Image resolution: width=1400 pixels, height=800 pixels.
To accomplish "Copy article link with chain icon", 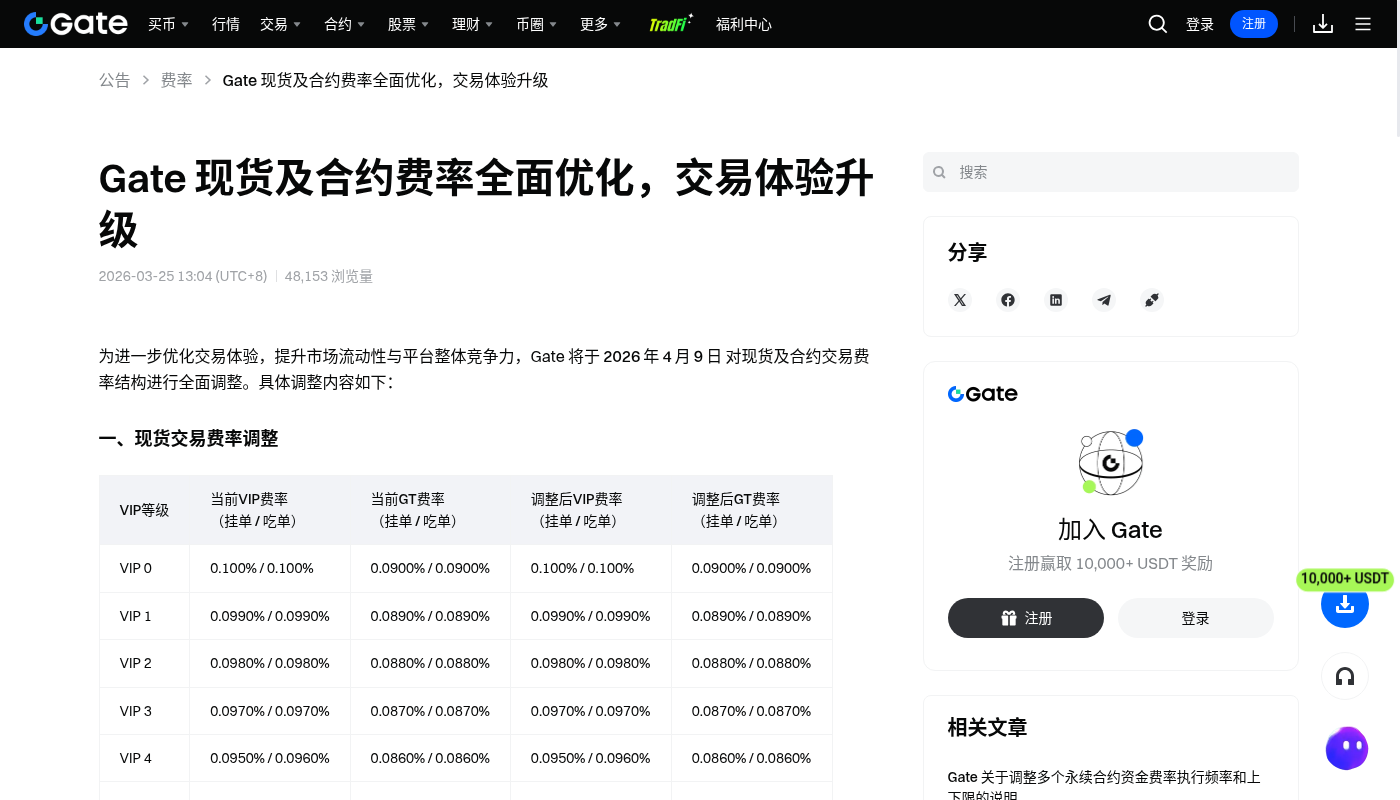I will [1152, 300].
